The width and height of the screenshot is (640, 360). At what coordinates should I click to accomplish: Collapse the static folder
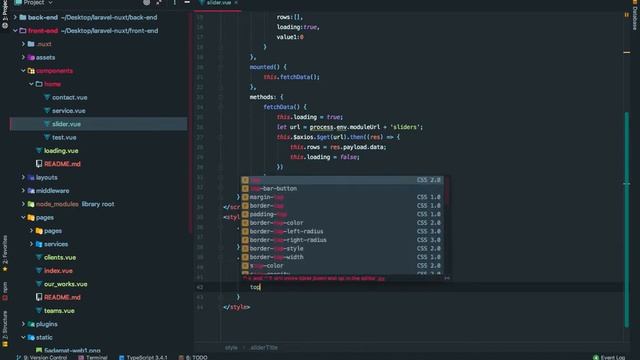(23, 338)
